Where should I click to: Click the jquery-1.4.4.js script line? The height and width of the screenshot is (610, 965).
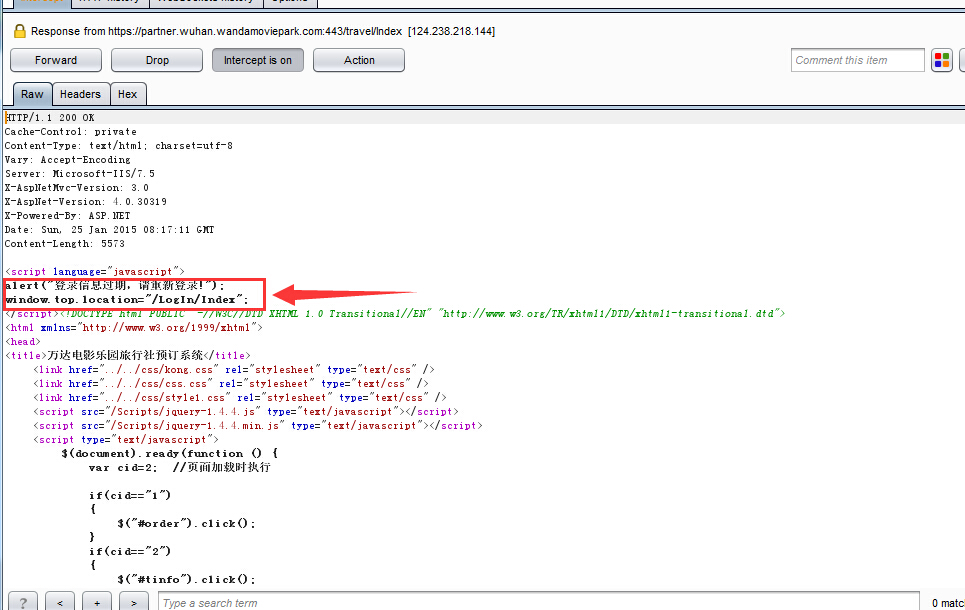coord(246,412)
